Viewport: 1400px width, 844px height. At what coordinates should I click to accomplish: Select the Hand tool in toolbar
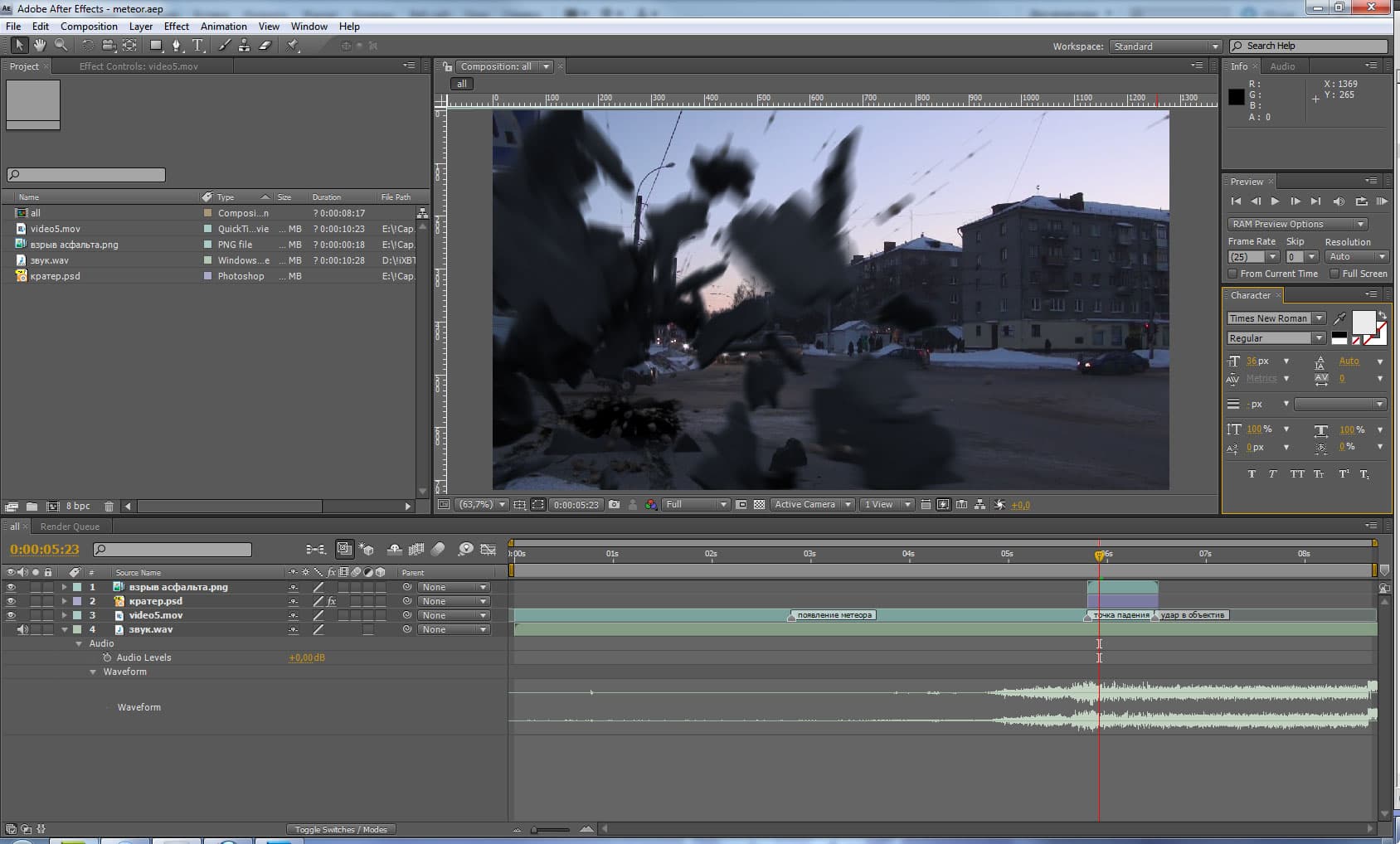[x=39, y=46]
